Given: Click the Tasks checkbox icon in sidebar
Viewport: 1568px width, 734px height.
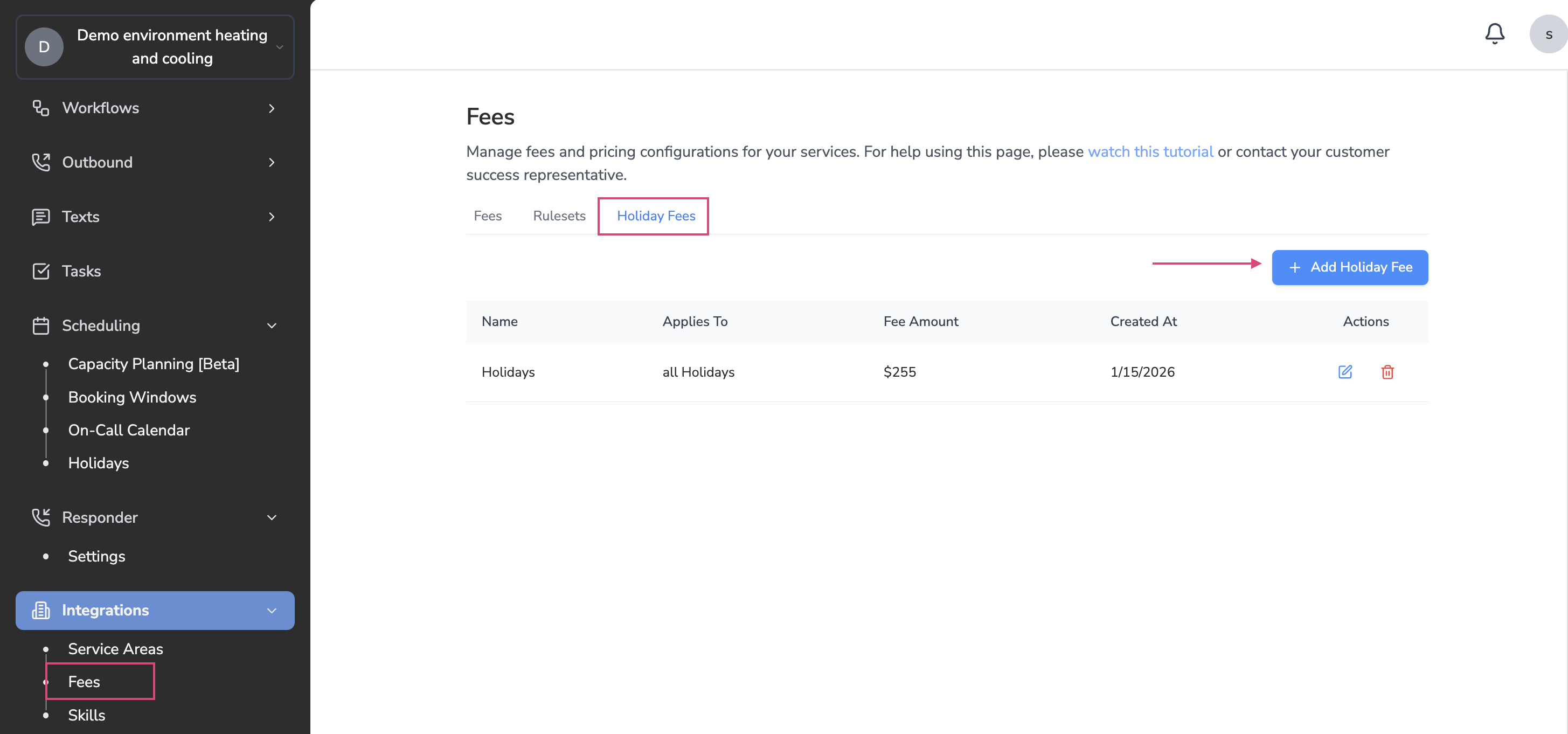Looking at the screenshot, I should tap(41, 271).
